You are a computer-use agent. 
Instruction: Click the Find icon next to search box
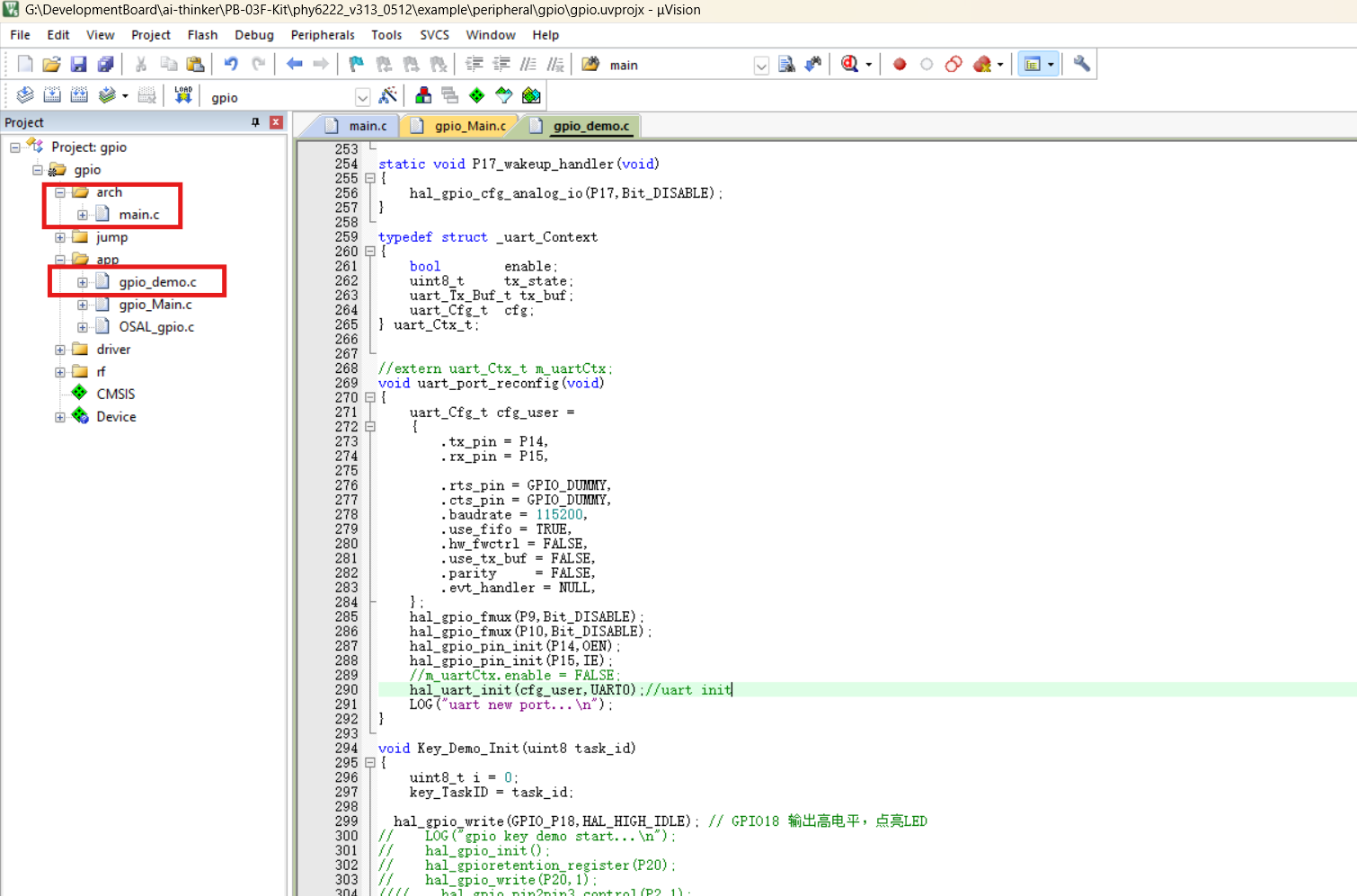pyautogui.click(x=786, y=64)
